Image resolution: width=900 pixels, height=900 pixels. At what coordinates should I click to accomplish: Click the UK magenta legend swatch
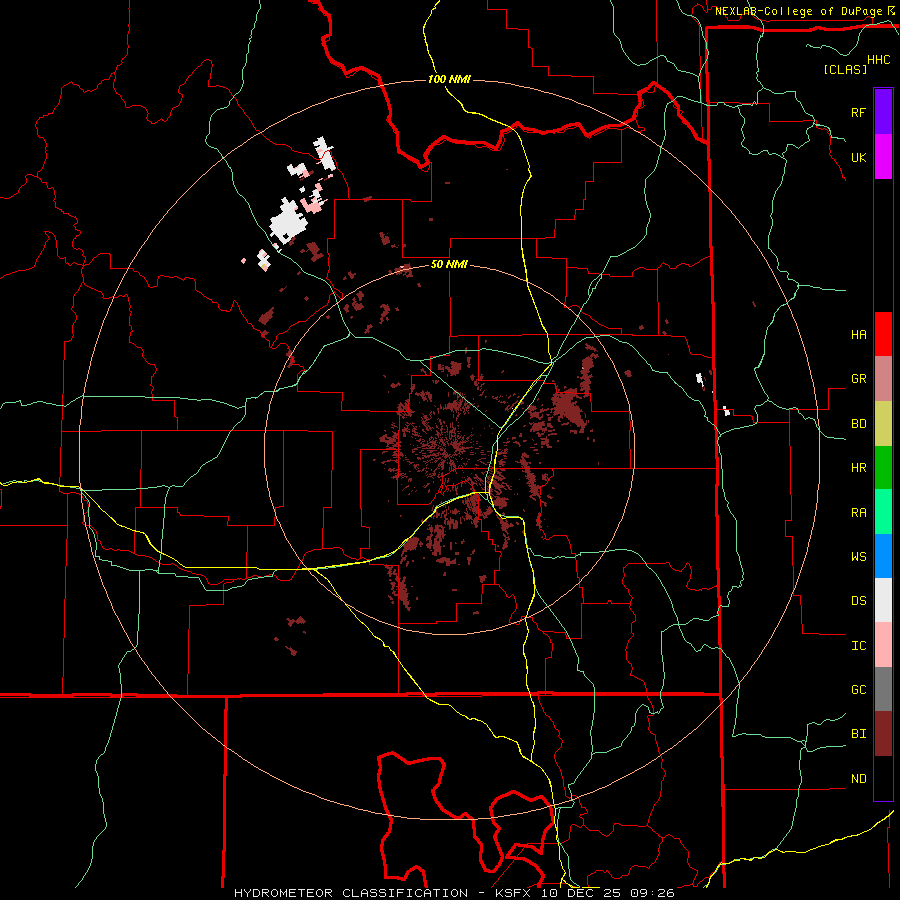tap(883, 157)
